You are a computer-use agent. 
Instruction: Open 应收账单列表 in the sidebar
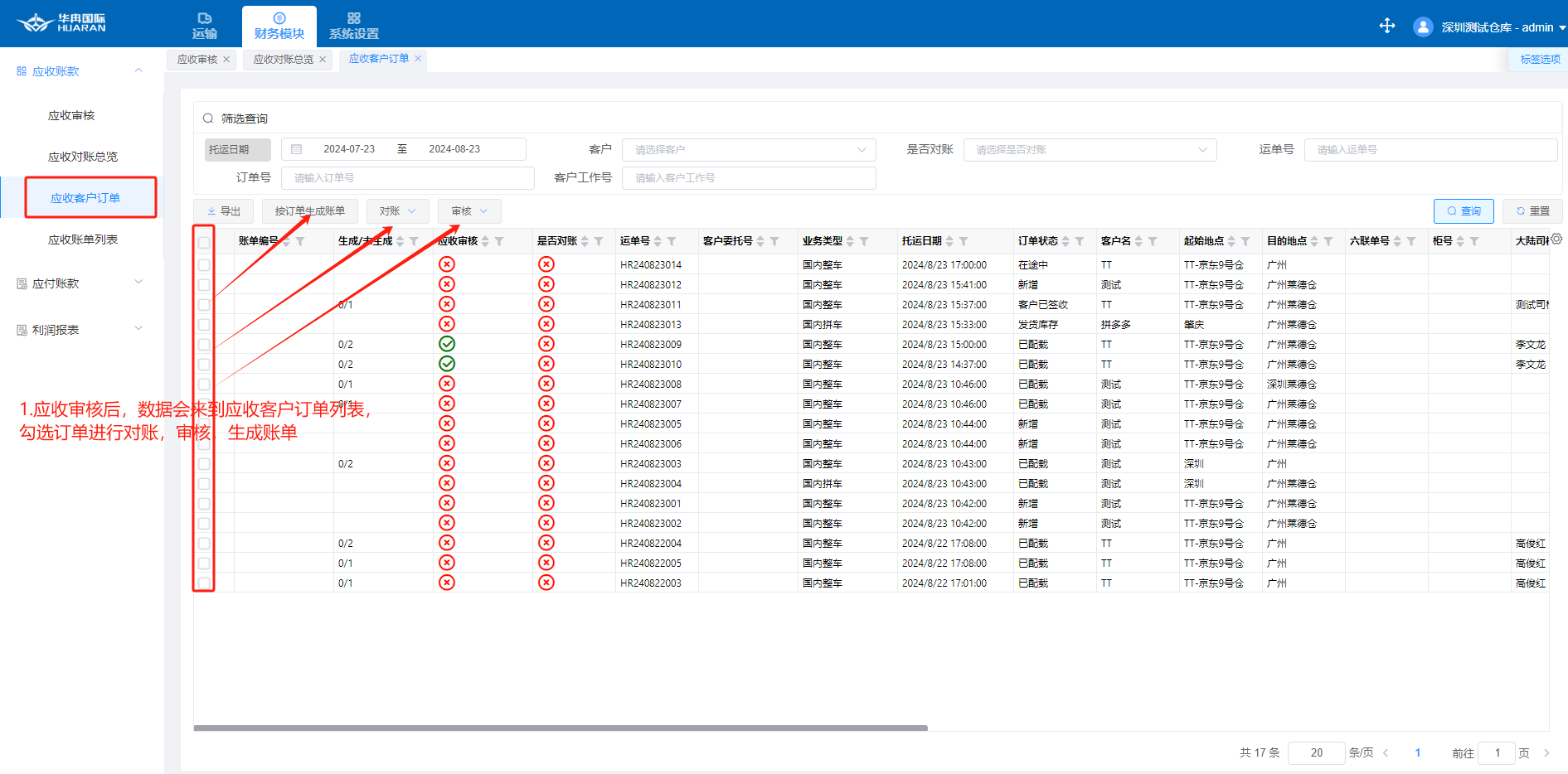(83, 239)
